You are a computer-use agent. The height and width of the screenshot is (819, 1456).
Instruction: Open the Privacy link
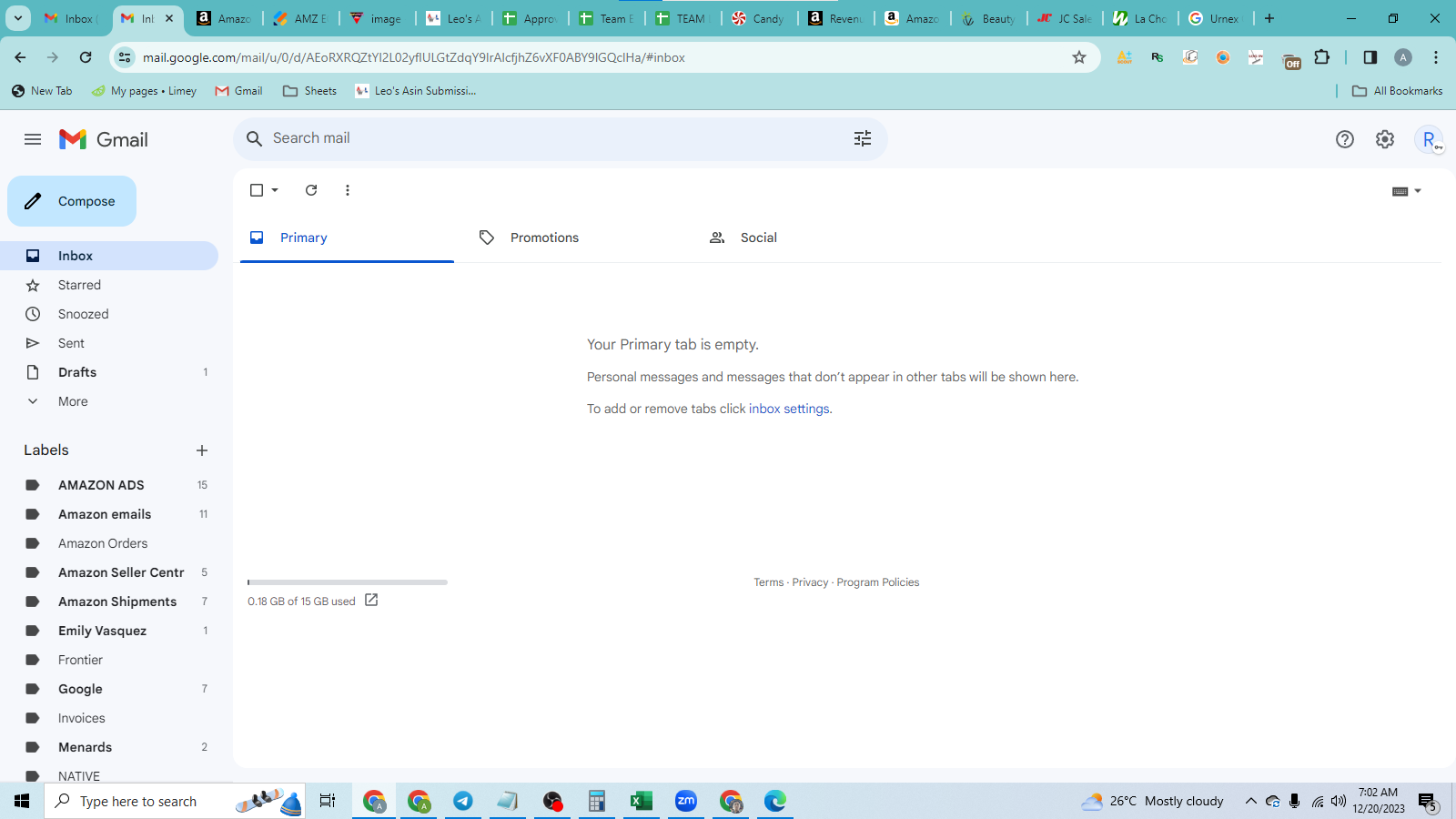coord(810,582)
